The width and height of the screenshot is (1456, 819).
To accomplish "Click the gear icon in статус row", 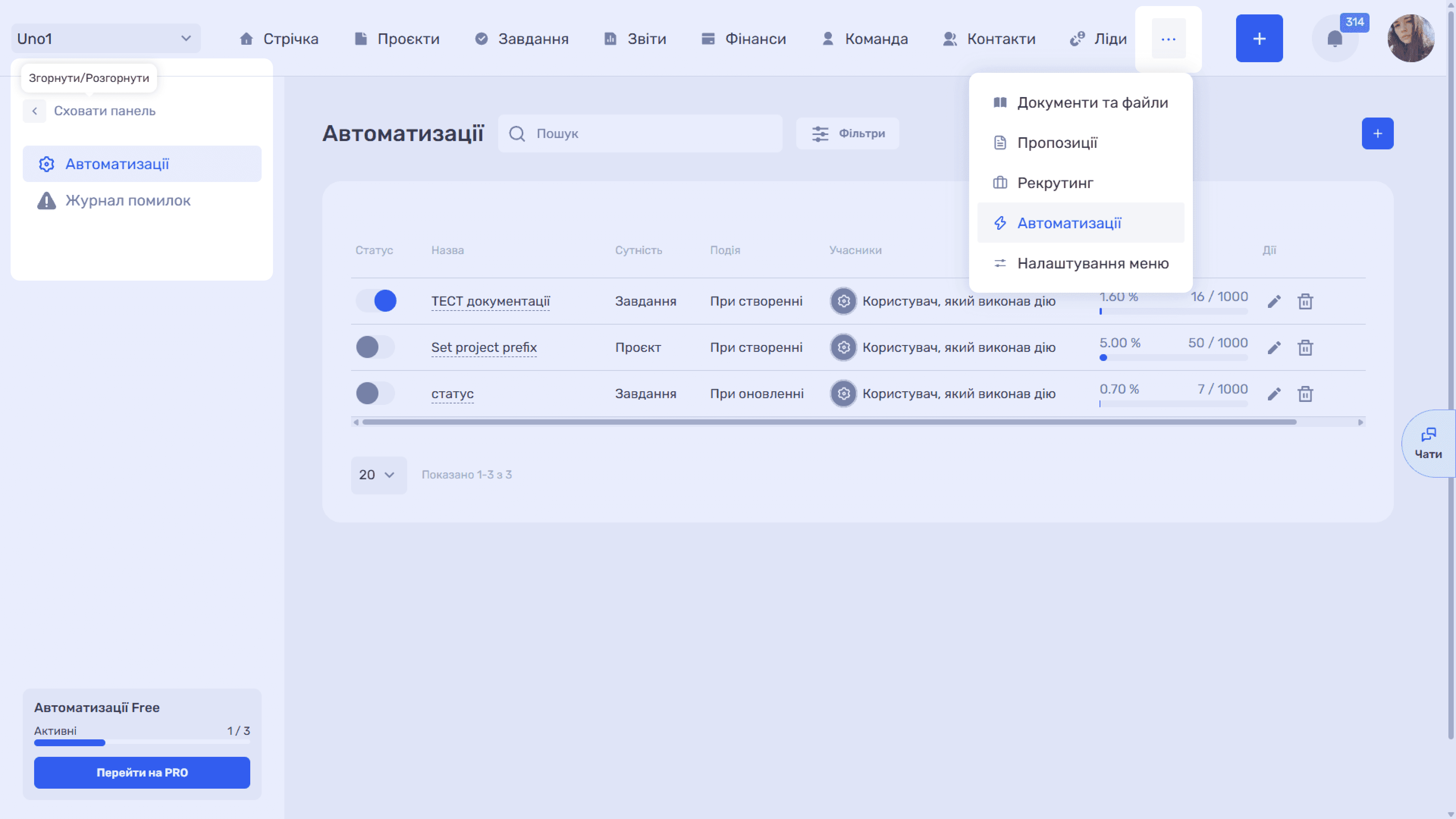I will click(x=843, y=394).
